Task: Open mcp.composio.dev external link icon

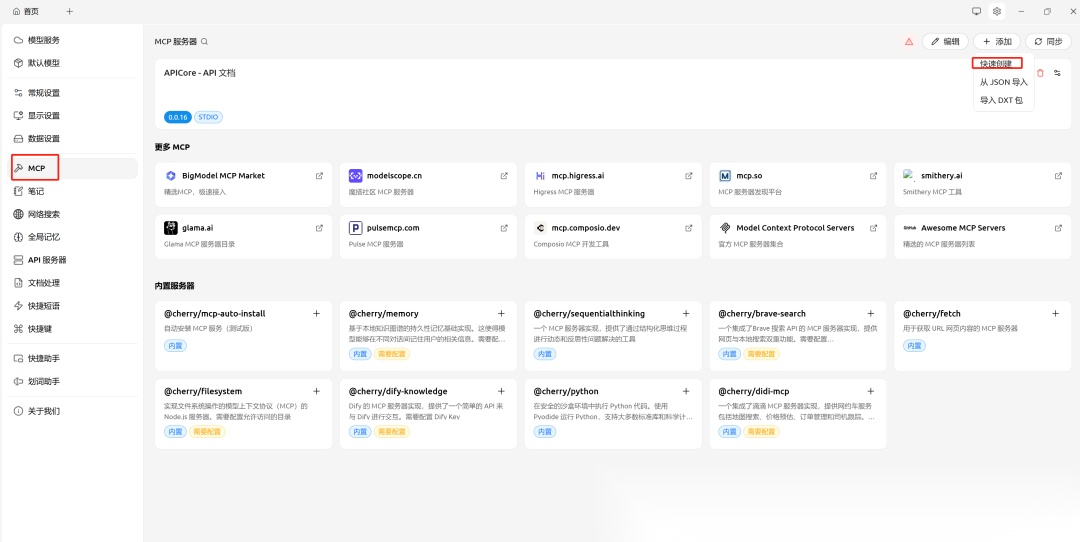Action: [689, 228]
